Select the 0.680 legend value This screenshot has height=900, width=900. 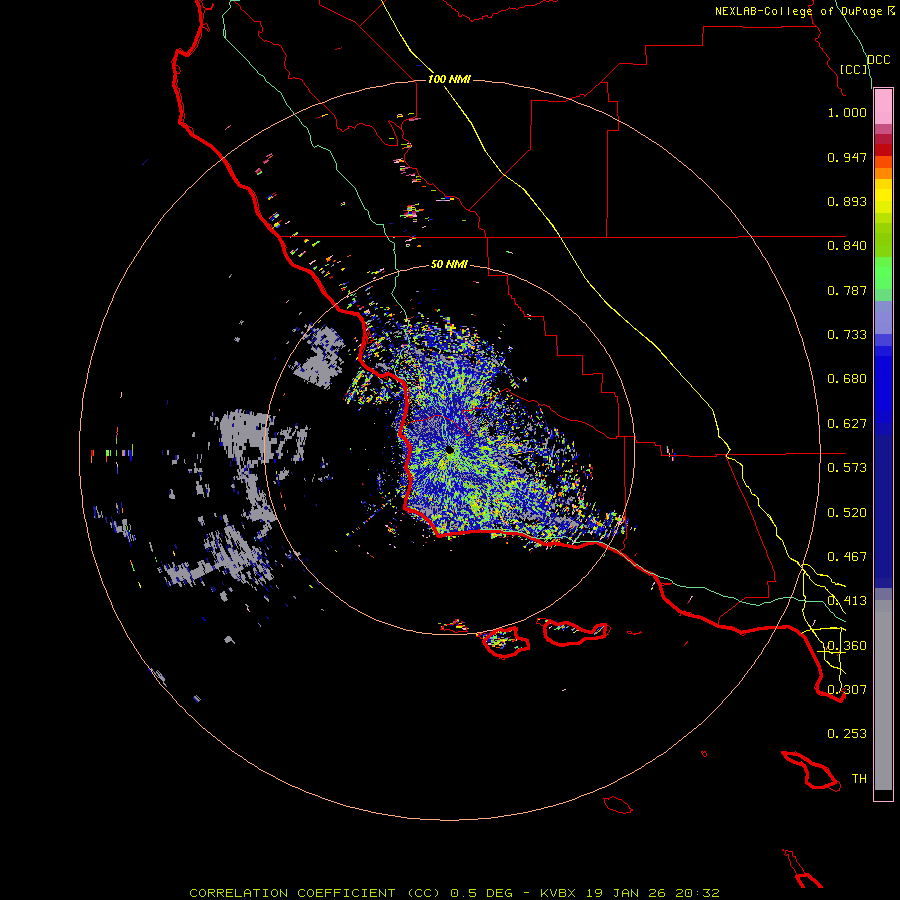(847, 379)
